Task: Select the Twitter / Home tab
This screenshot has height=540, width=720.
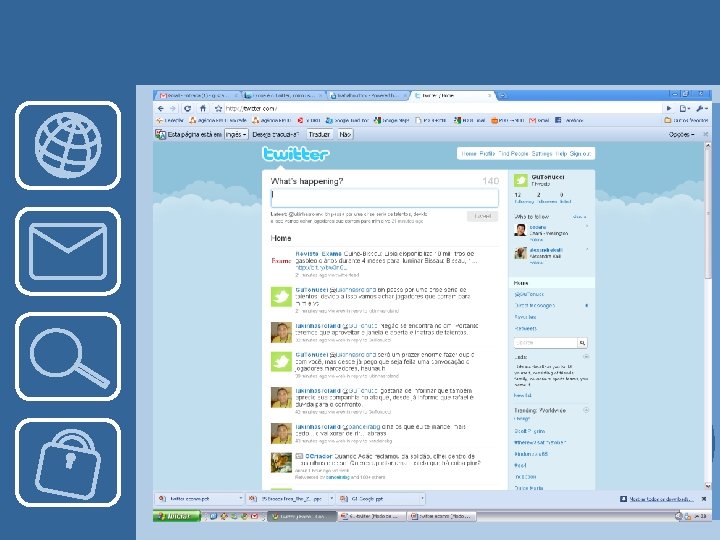Action: coord(453,96)
